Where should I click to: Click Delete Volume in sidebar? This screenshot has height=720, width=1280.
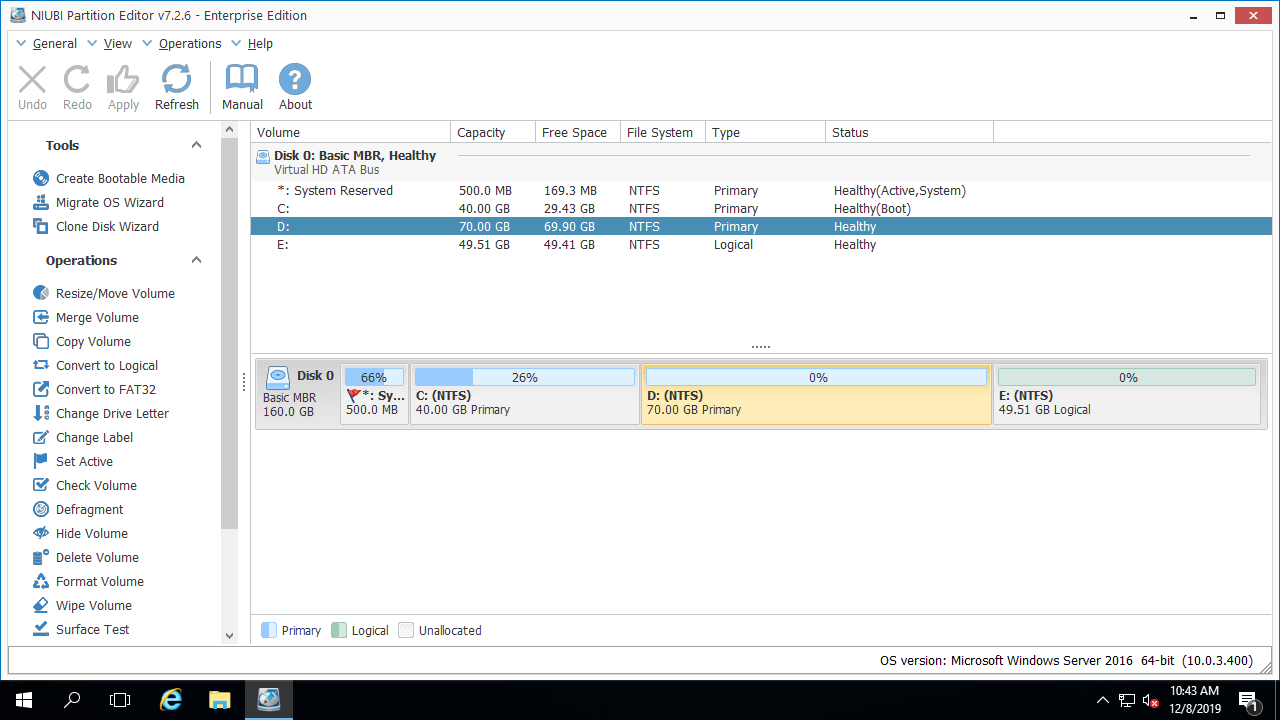pyautogui.click(x=97, y=557)
